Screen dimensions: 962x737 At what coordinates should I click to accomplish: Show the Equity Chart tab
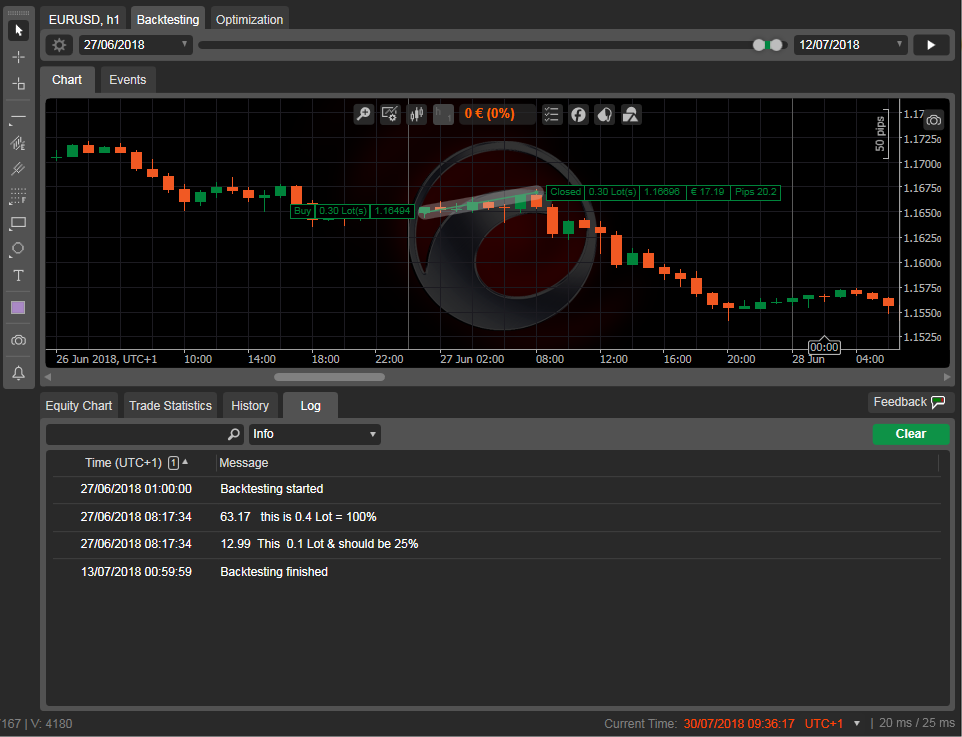click(79, 406)
